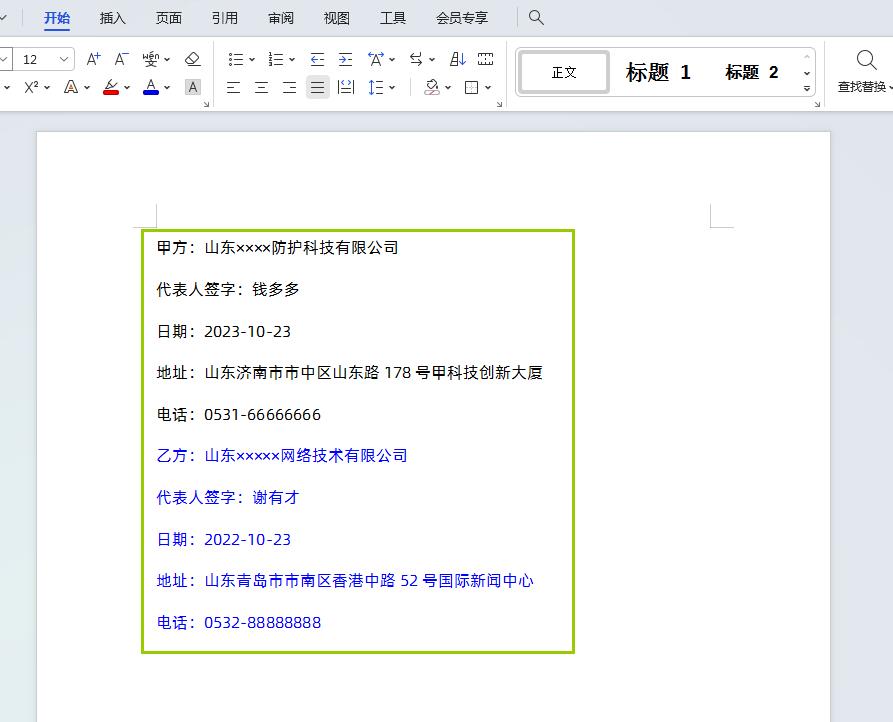Expand bullet list style dropdown

coord(252,59)
